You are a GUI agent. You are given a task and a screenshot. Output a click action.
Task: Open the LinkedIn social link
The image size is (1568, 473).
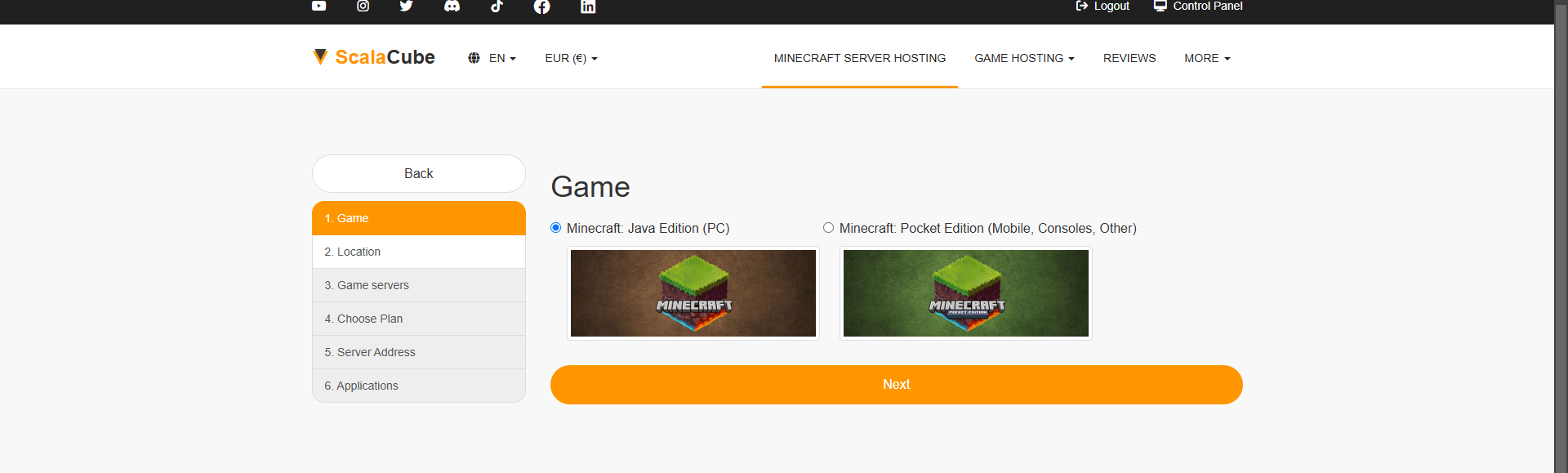click(588, 7)
